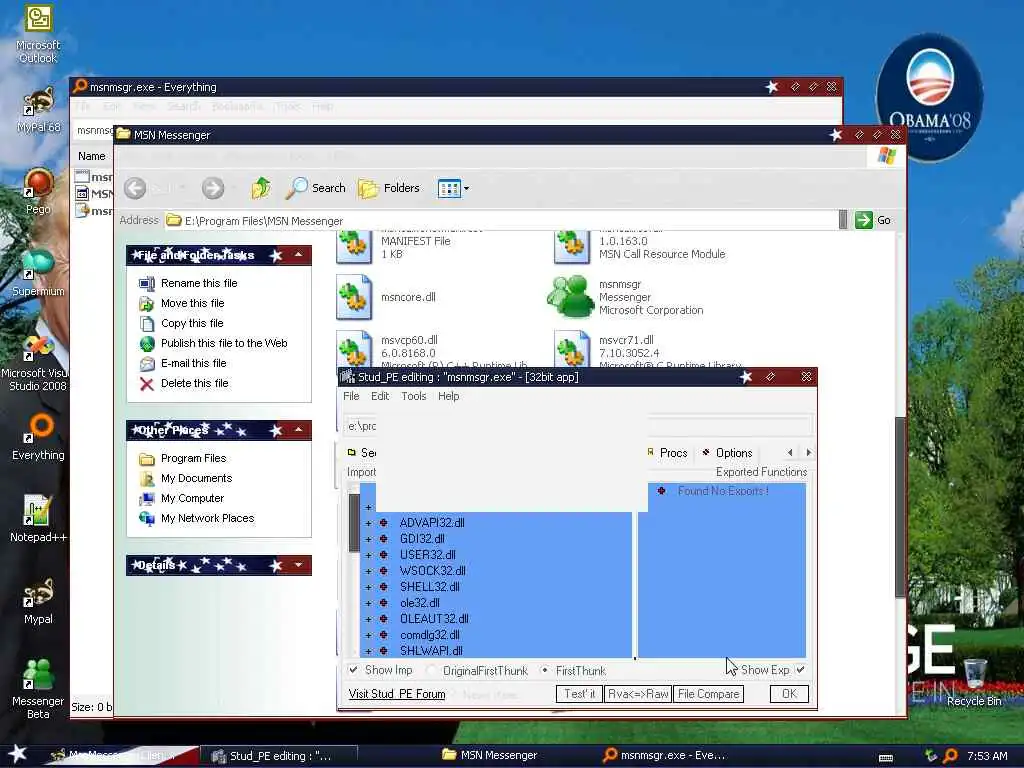Open Stud_PE Help menu
This screenshot has width=1024, height=768.
[x=449, y=396]
